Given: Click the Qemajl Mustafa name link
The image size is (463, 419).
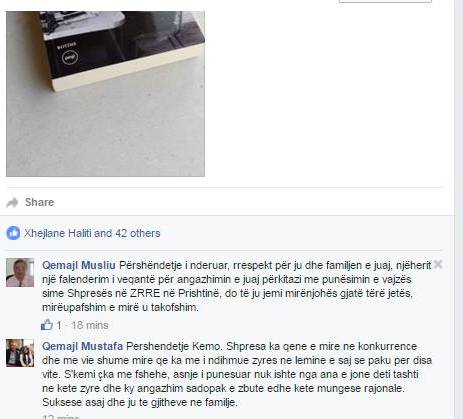Looking at the screenshot, I should coord(82,346).
